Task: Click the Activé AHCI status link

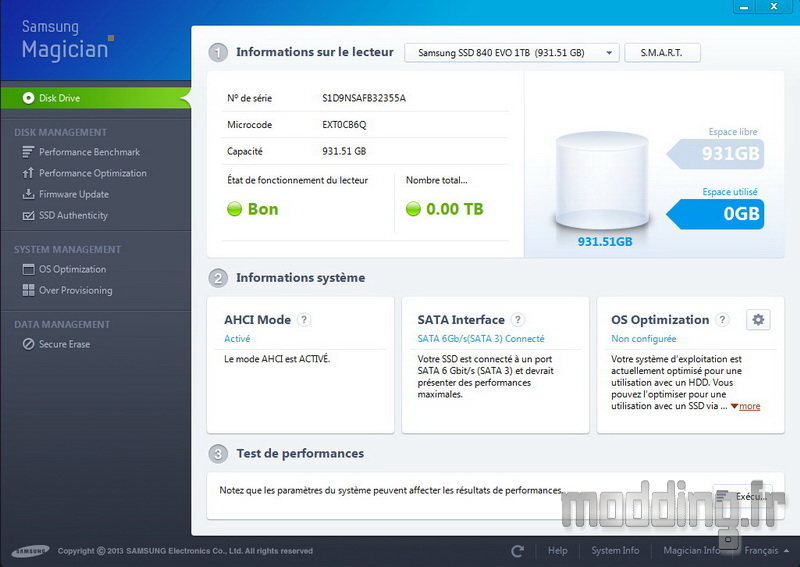Action: click(x=237, y=338)
